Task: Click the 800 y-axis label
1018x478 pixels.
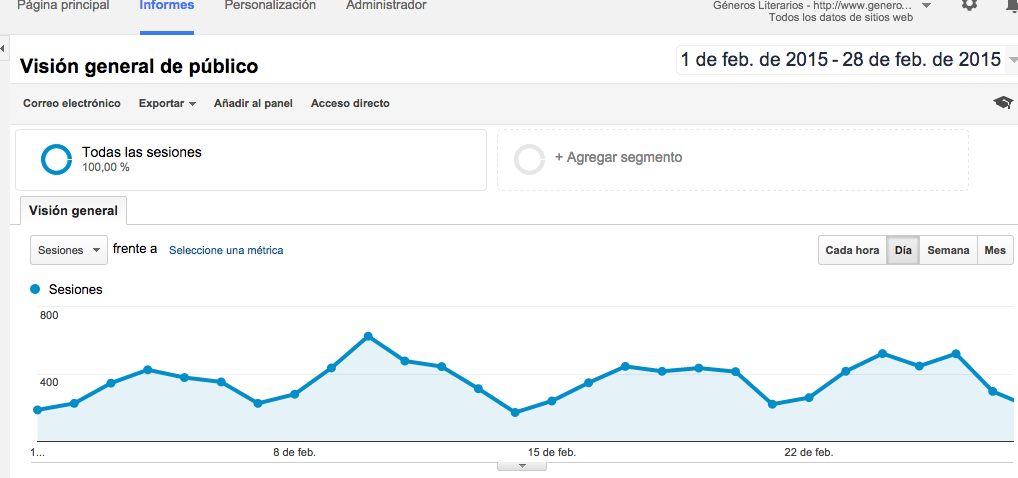Action: click(50, 316)
